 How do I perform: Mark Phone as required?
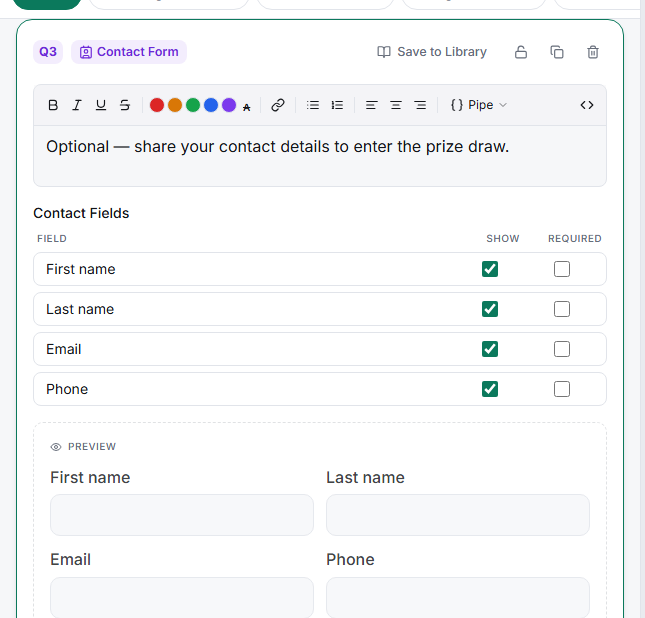tap(562, 389)
